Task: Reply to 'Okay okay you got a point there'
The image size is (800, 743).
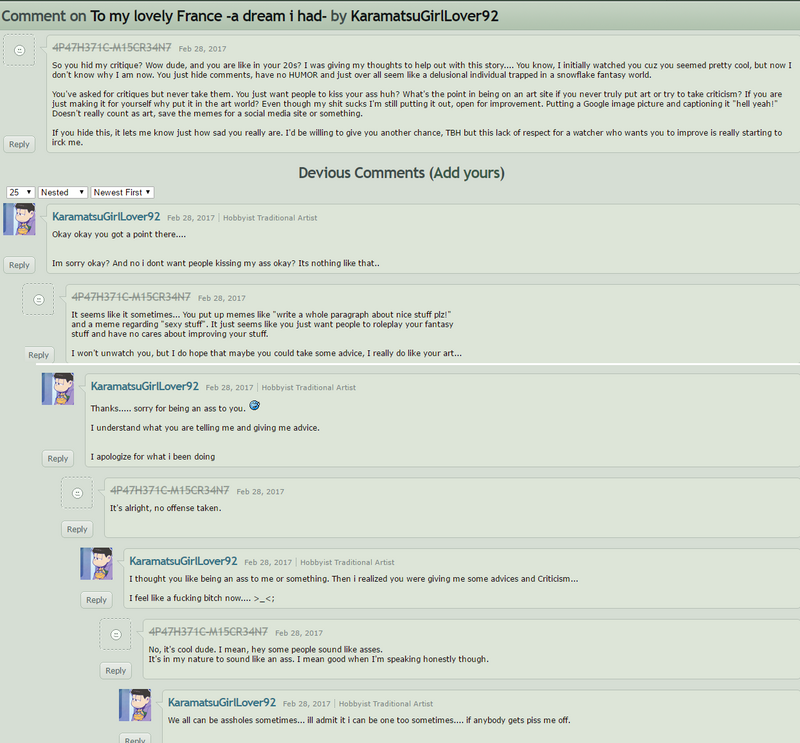Action: pos(19,265)
